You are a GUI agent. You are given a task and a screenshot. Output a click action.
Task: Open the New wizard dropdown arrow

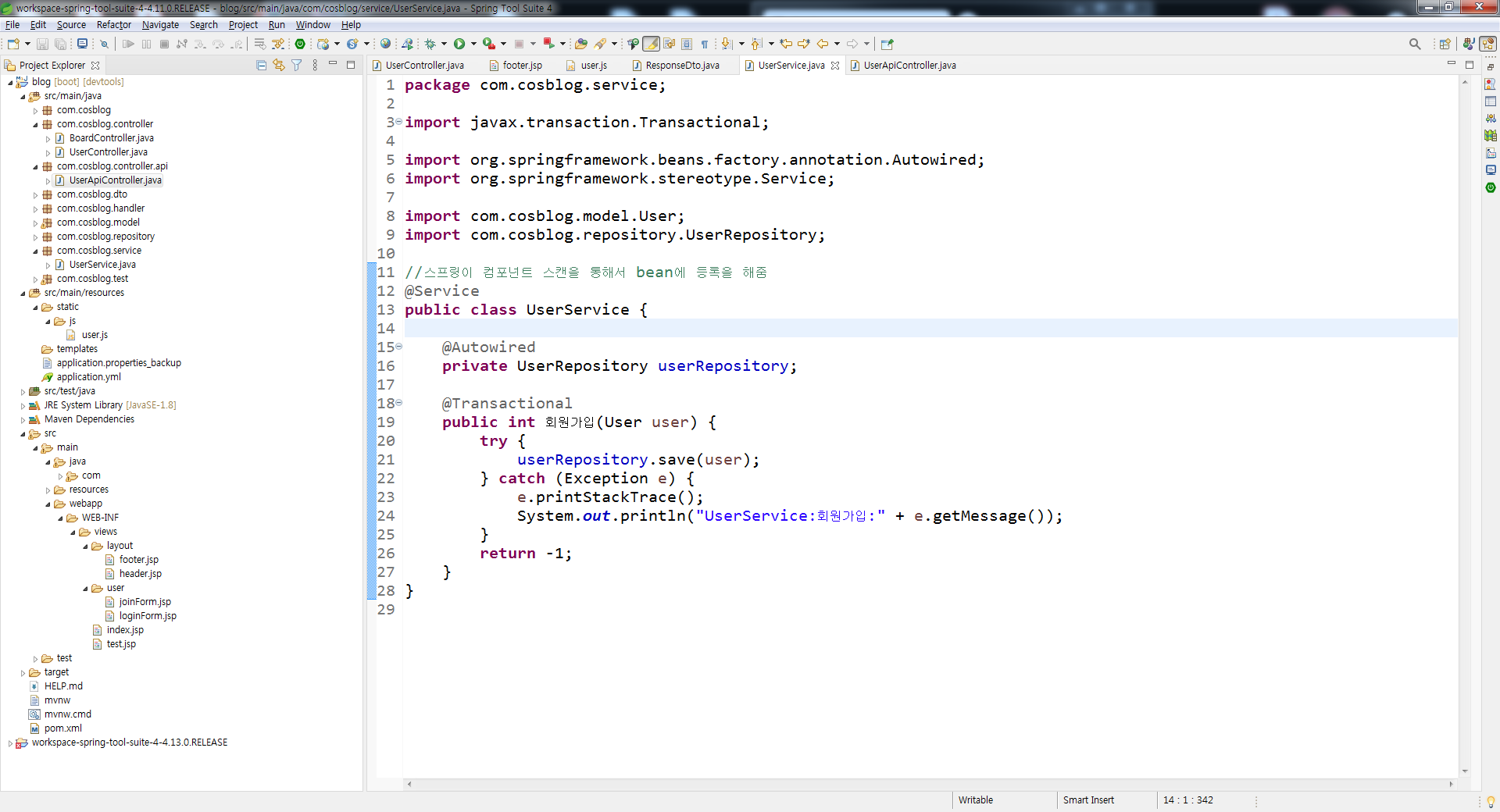click(27, 44)
